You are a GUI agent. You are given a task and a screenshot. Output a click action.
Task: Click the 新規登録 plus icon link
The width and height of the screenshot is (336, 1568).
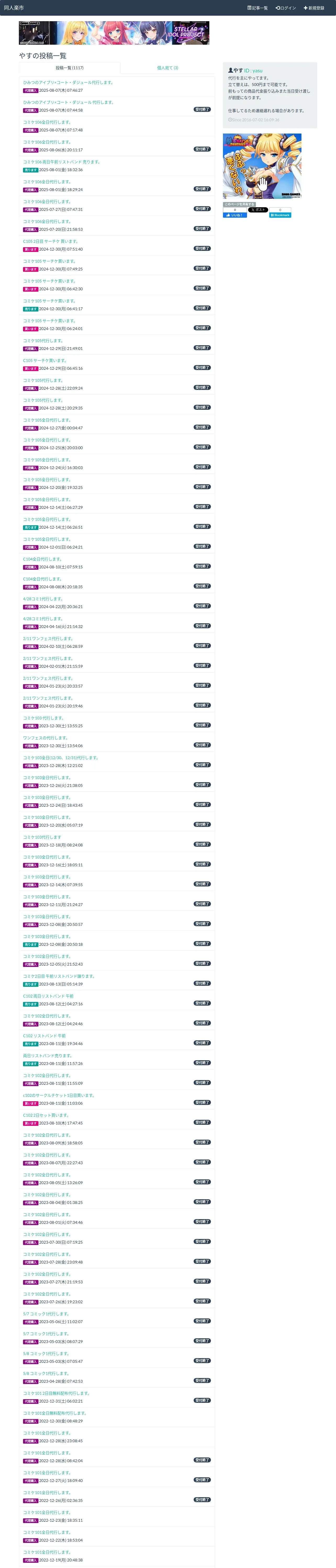[x=305, y=8]
